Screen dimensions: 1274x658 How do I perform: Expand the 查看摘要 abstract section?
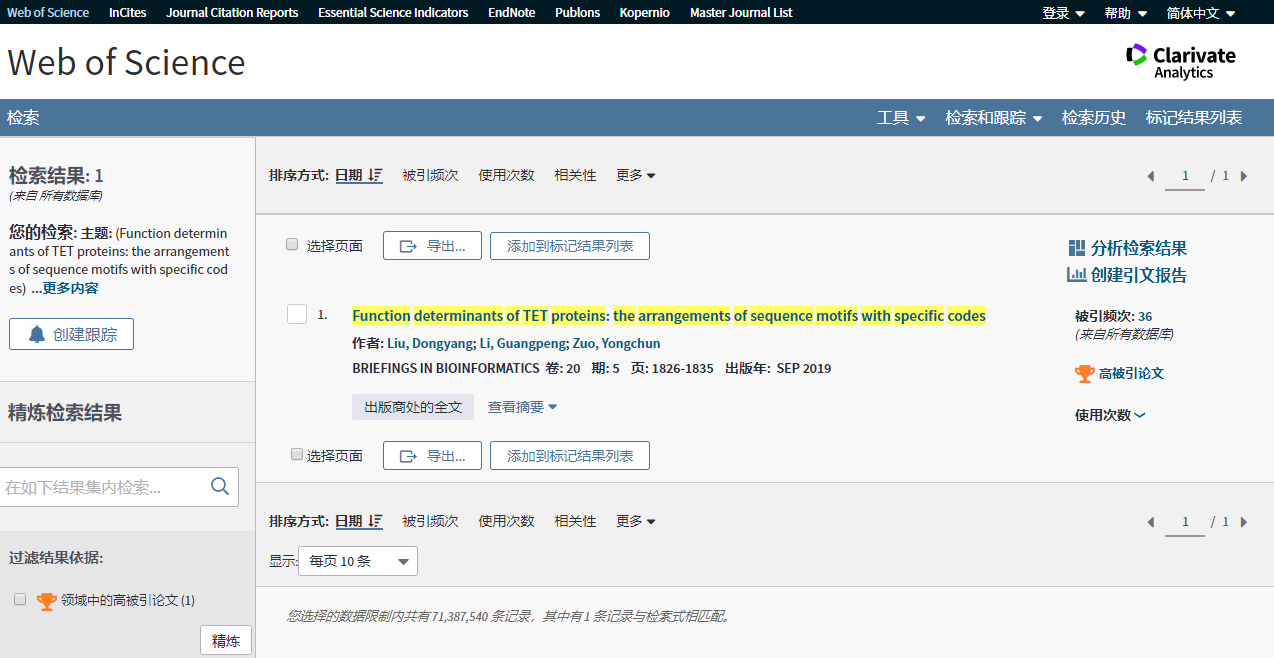click(x=522, y=407)
